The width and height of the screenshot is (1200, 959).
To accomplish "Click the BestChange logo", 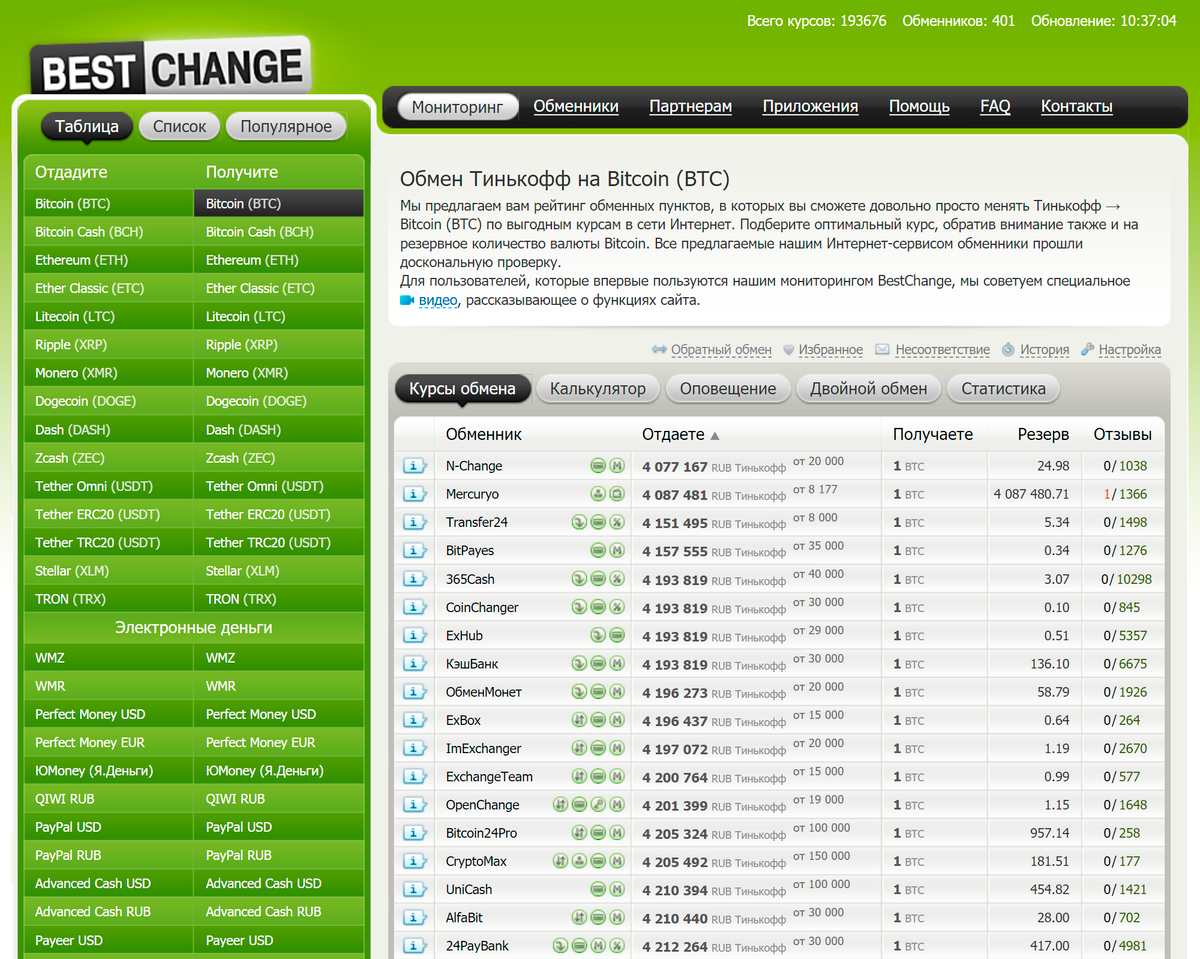I will [x=170, y=68].
